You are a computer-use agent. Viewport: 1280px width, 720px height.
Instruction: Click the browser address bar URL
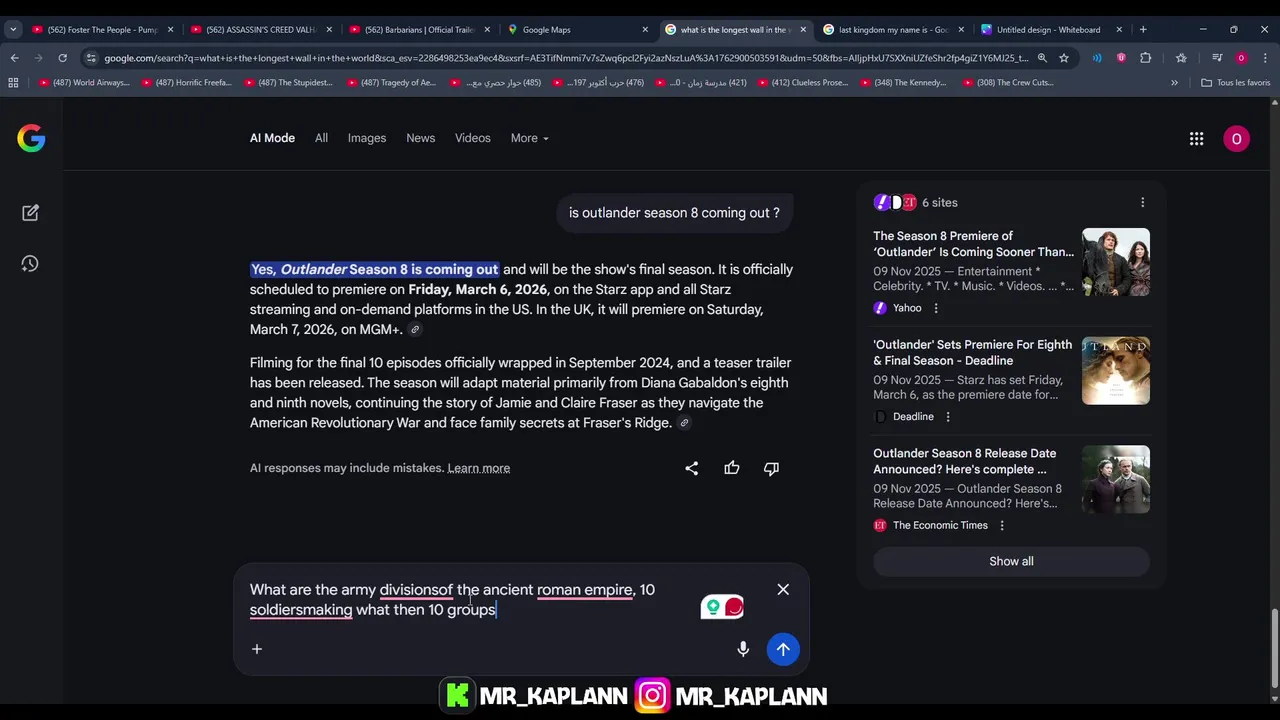point(565,58)
